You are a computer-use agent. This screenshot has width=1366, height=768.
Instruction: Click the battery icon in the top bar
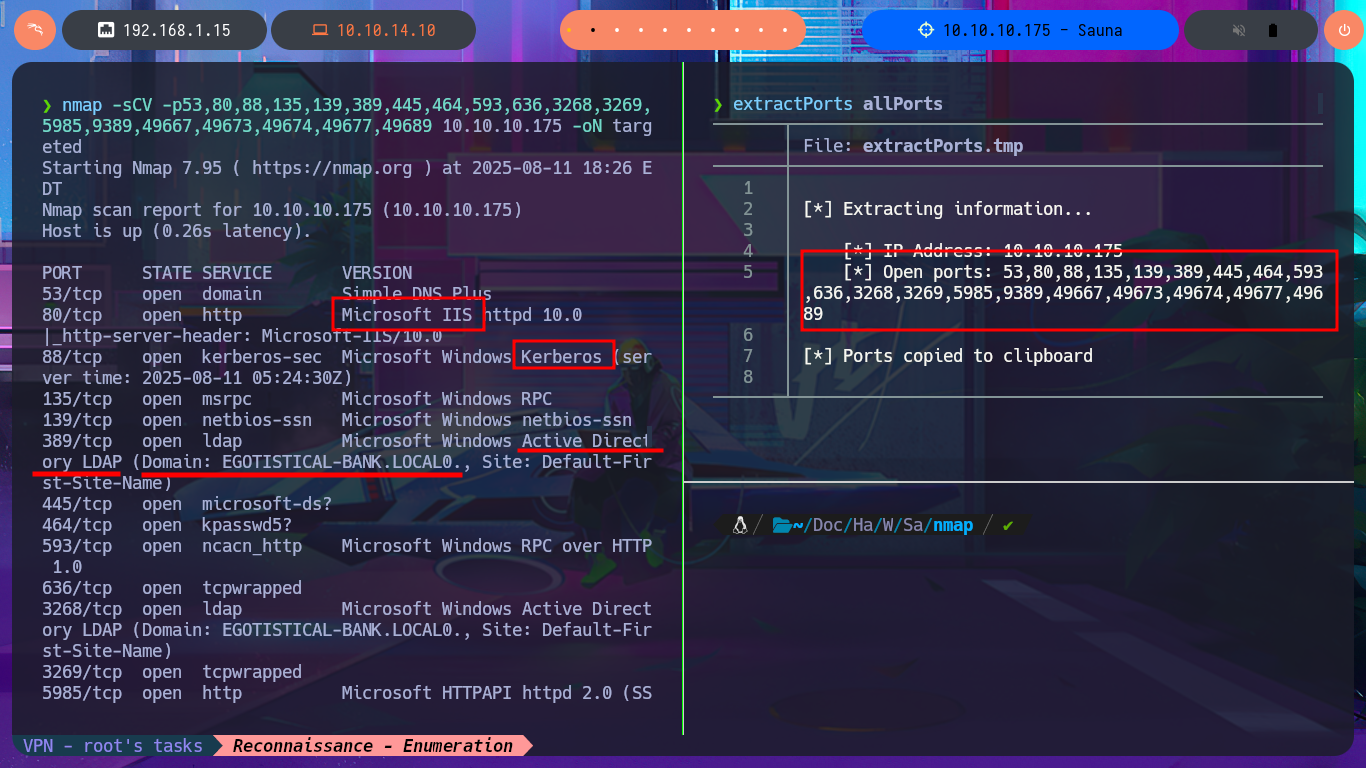[x=1272, y=30]
